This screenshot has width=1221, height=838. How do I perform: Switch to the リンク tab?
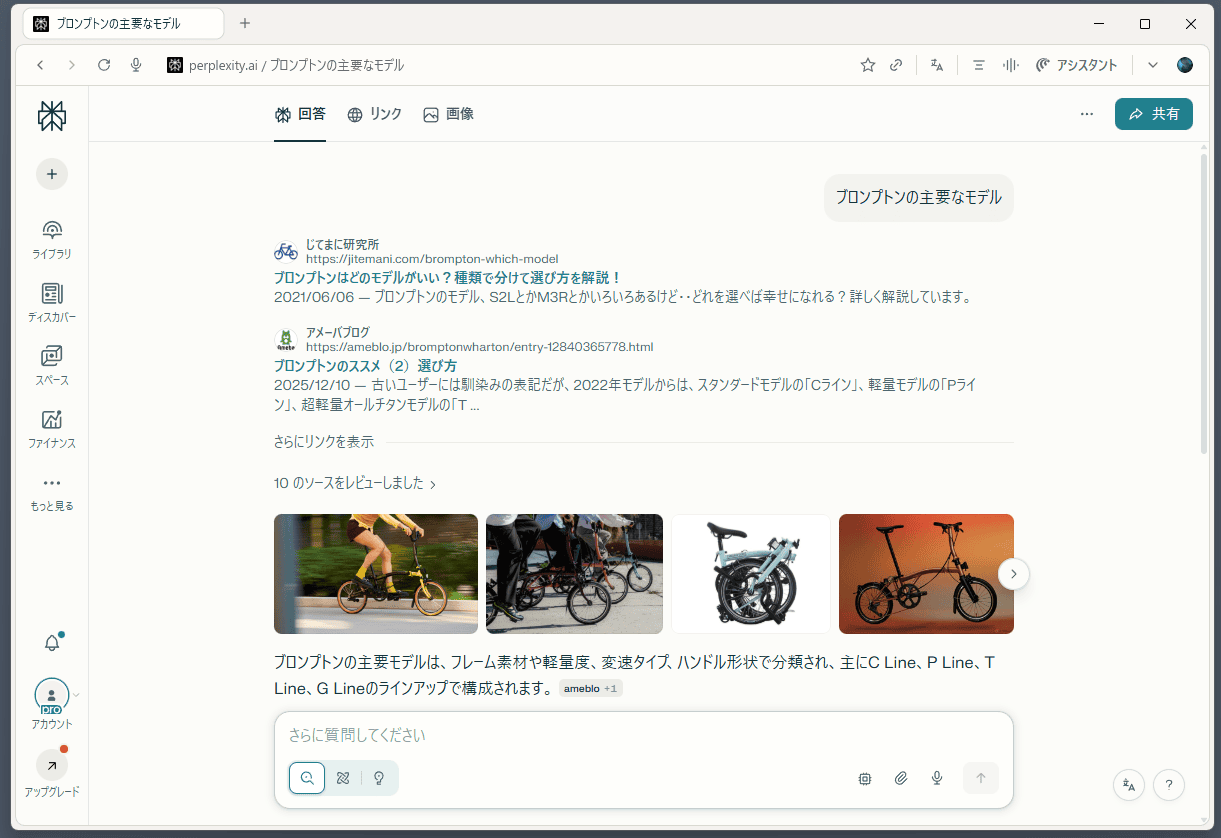[375, 114]
